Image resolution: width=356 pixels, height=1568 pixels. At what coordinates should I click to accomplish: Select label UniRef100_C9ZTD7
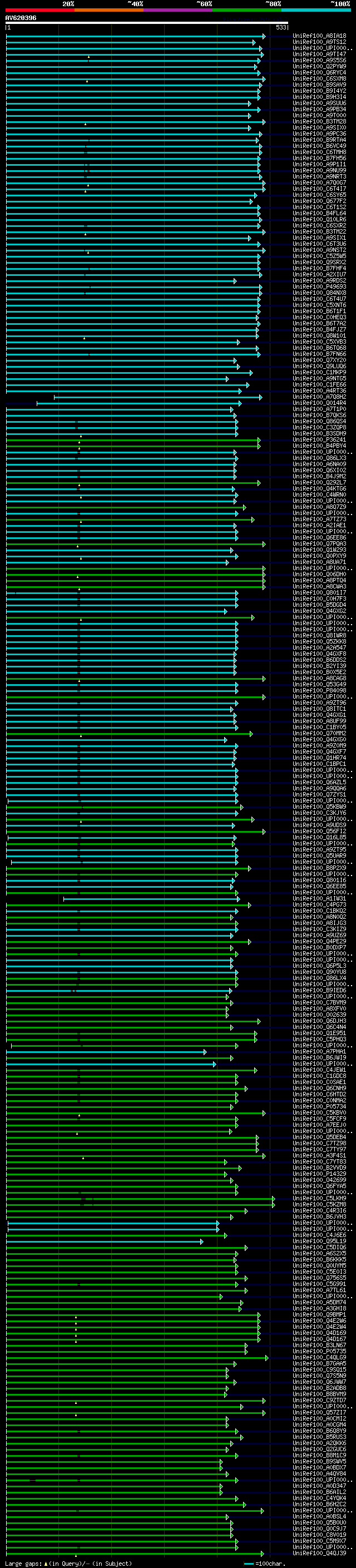coord(319,1400)
